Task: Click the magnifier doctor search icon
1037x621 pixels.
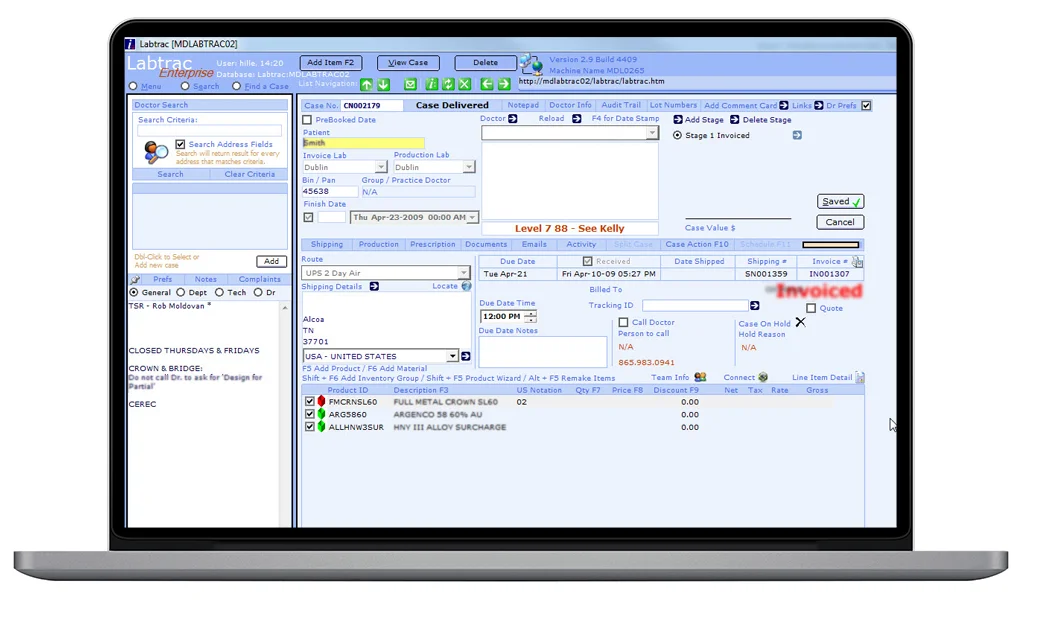Action: coord(156,153)
